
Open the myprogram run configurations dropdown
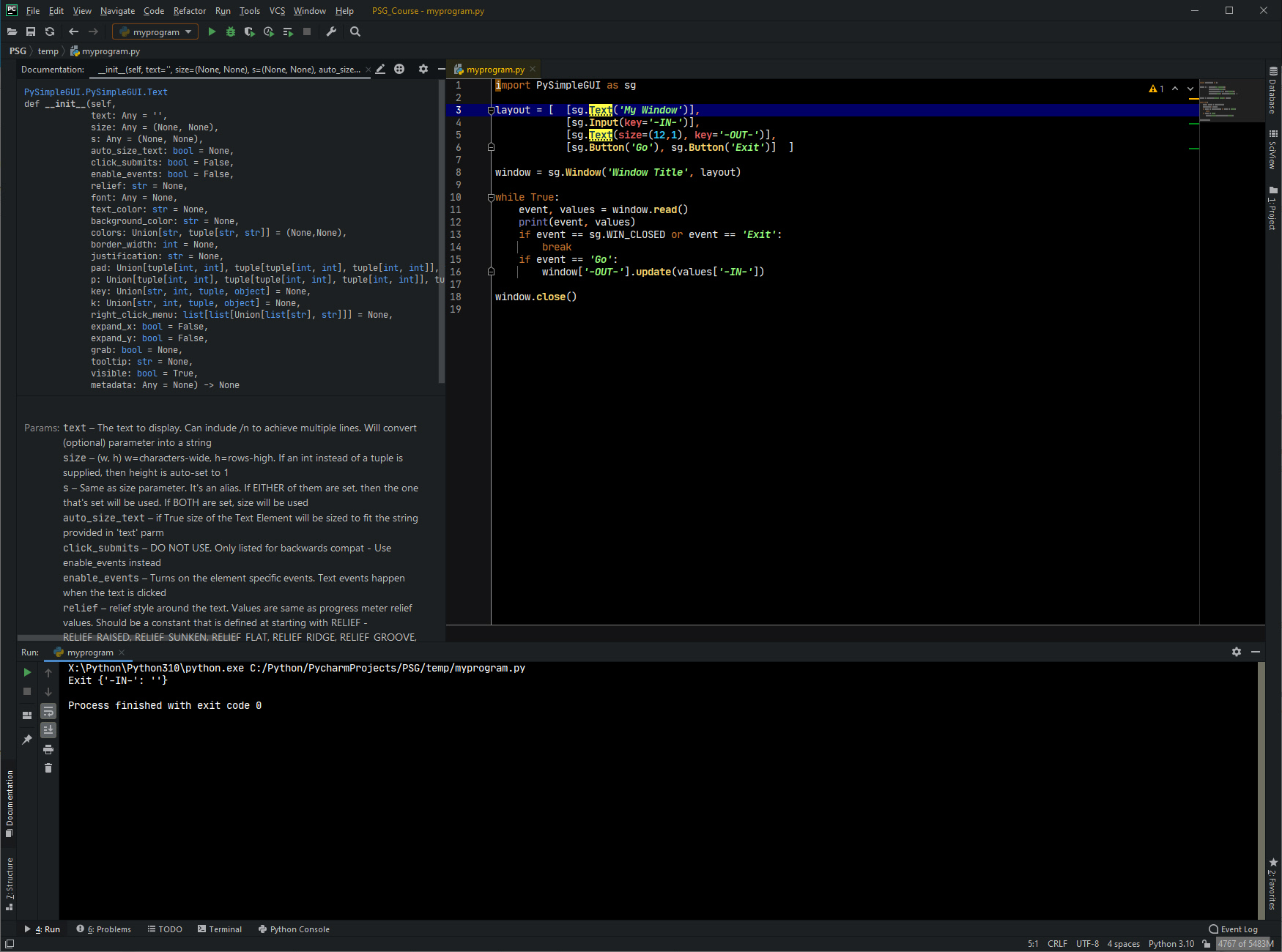(155, 31)
